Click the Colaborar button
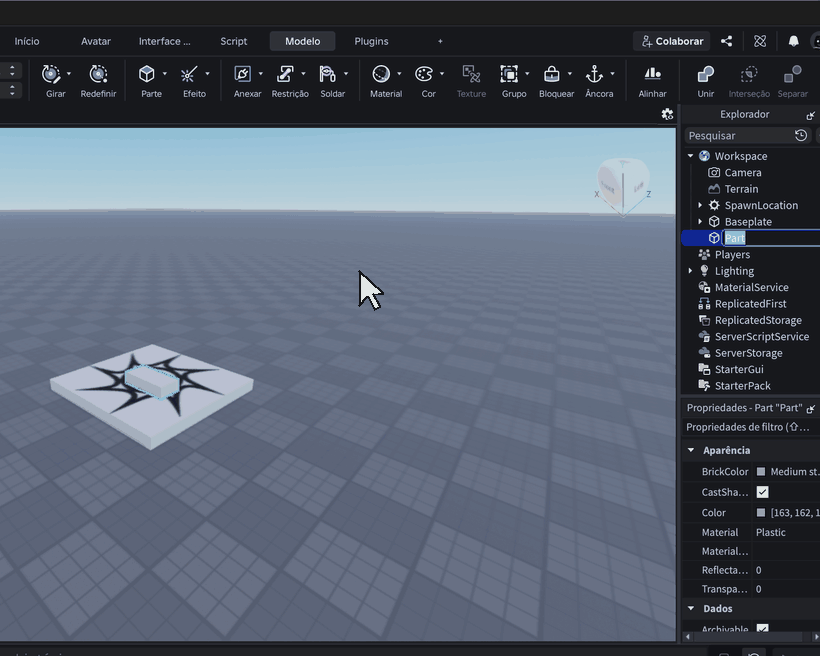The height and width of the screenshot is (656, 820). point(672,41)
